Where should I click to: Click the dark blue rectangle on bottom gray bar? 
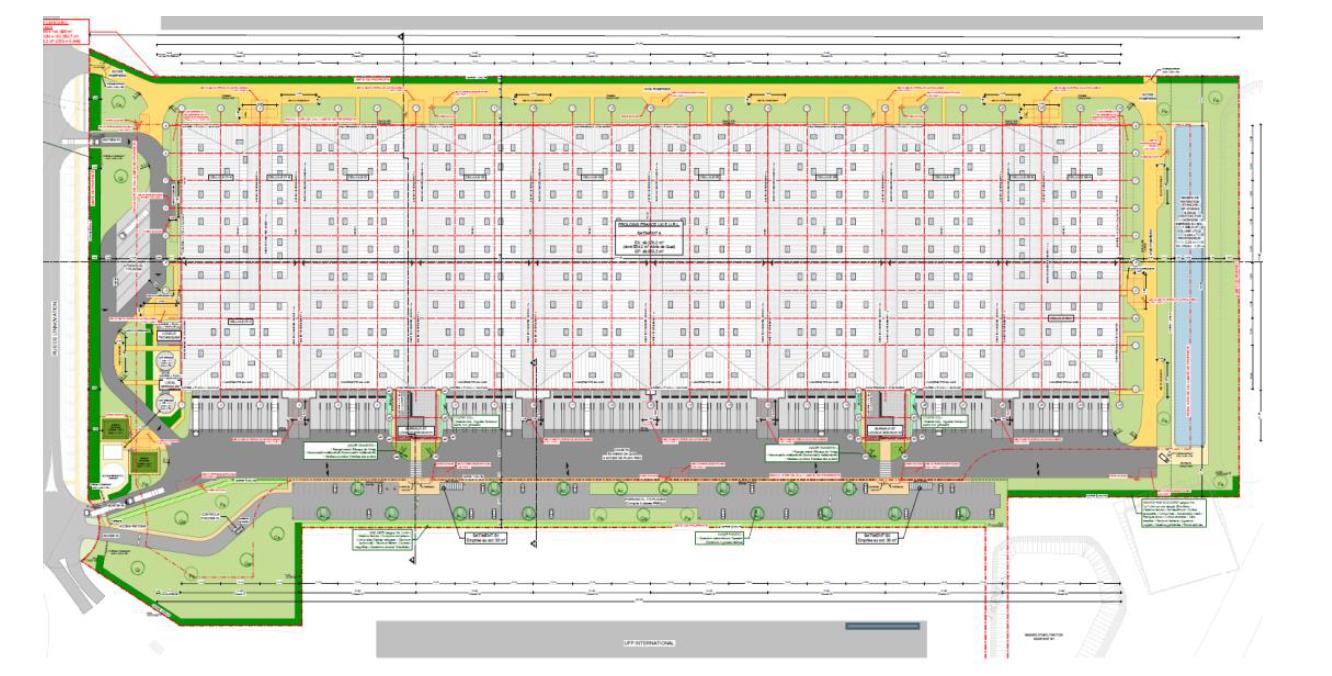[x=881, y=627]
